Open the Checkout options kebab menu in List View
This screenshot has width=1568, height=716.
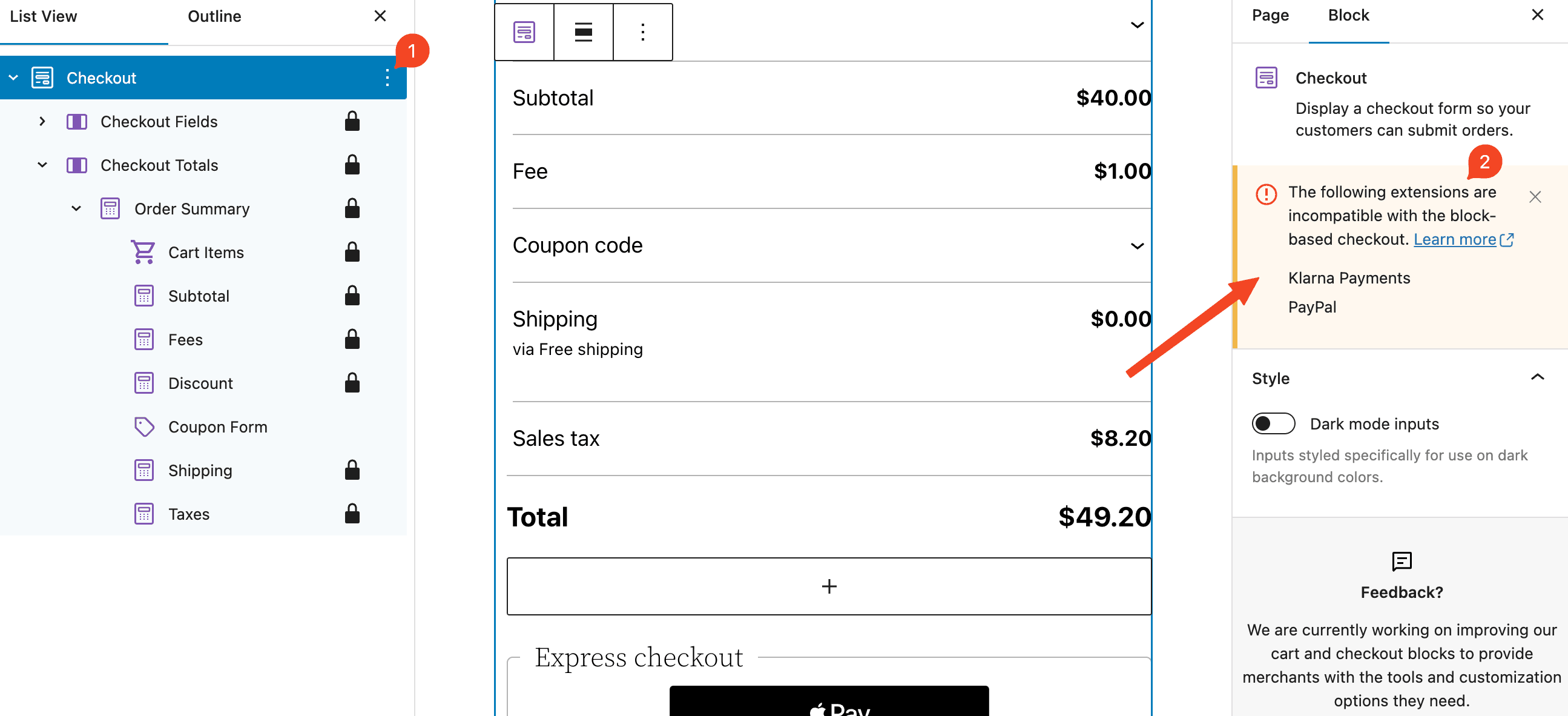coord(387,78)
